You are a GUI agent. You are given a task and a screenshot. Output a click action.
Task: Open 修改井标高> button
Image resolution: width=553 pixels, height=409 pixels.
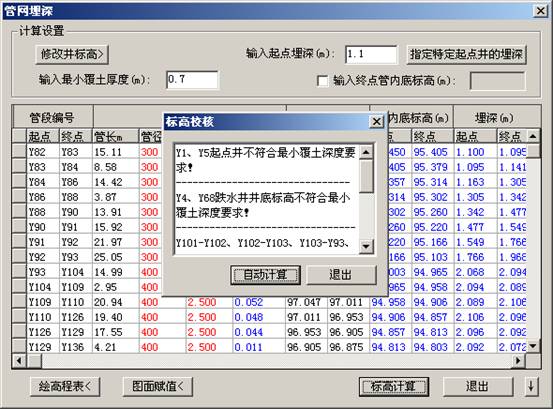tap(72, 55)
